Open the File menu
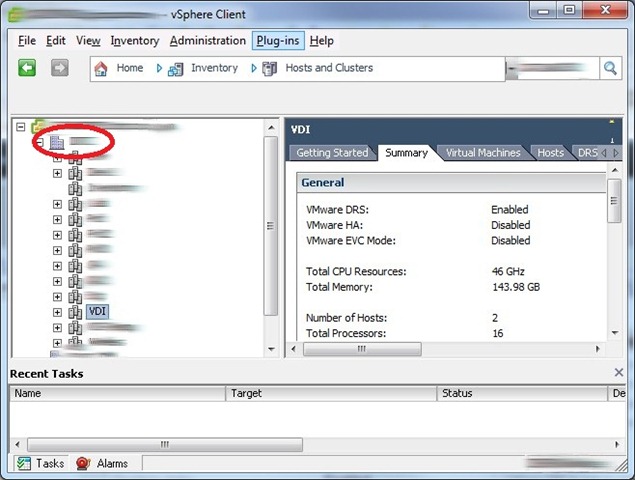635x480 pixels. [27, 41]
